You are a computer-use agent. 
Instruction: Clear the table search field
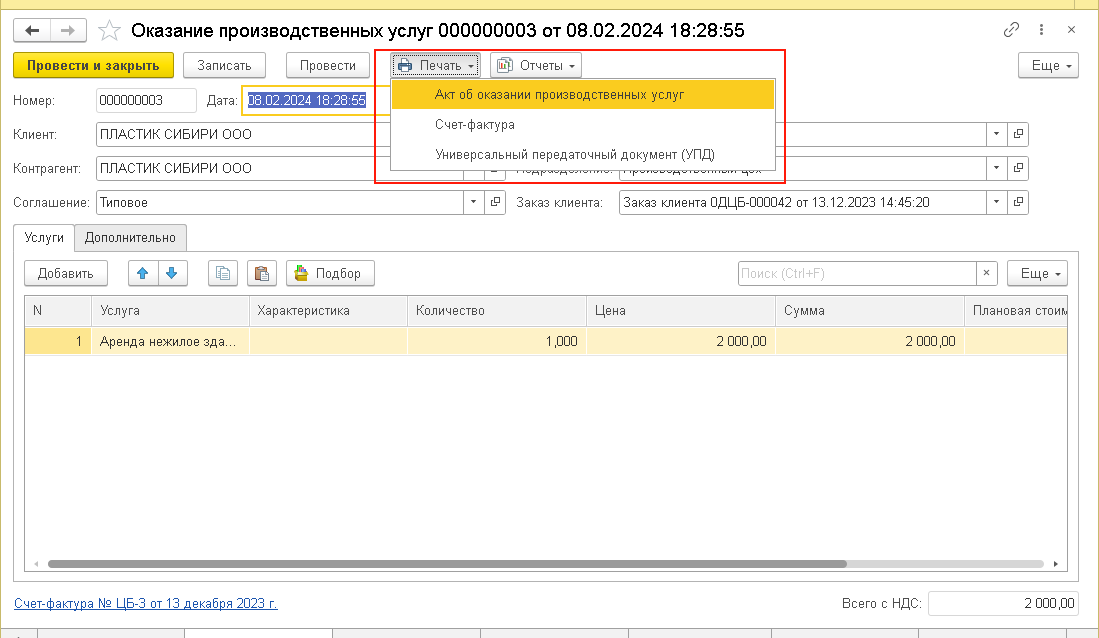coord(987,273)
